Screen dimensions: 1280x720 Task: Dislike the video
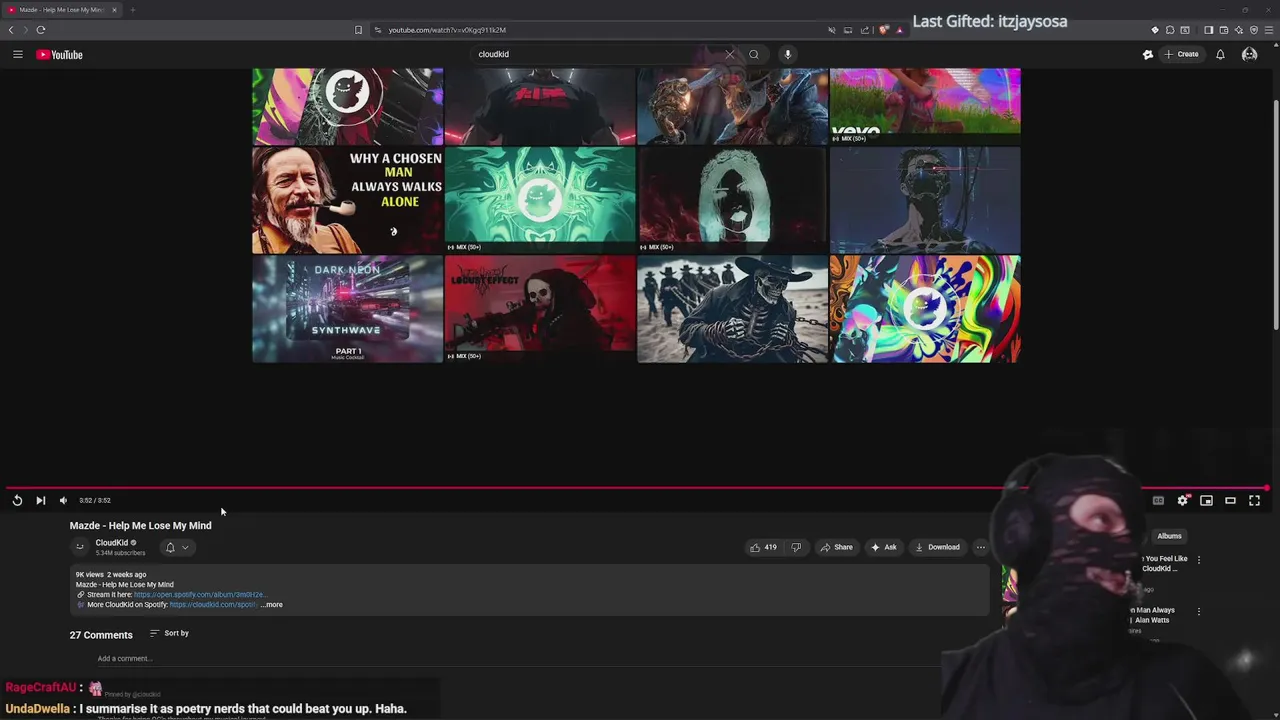pyautogui.click(x=796, y=547)
